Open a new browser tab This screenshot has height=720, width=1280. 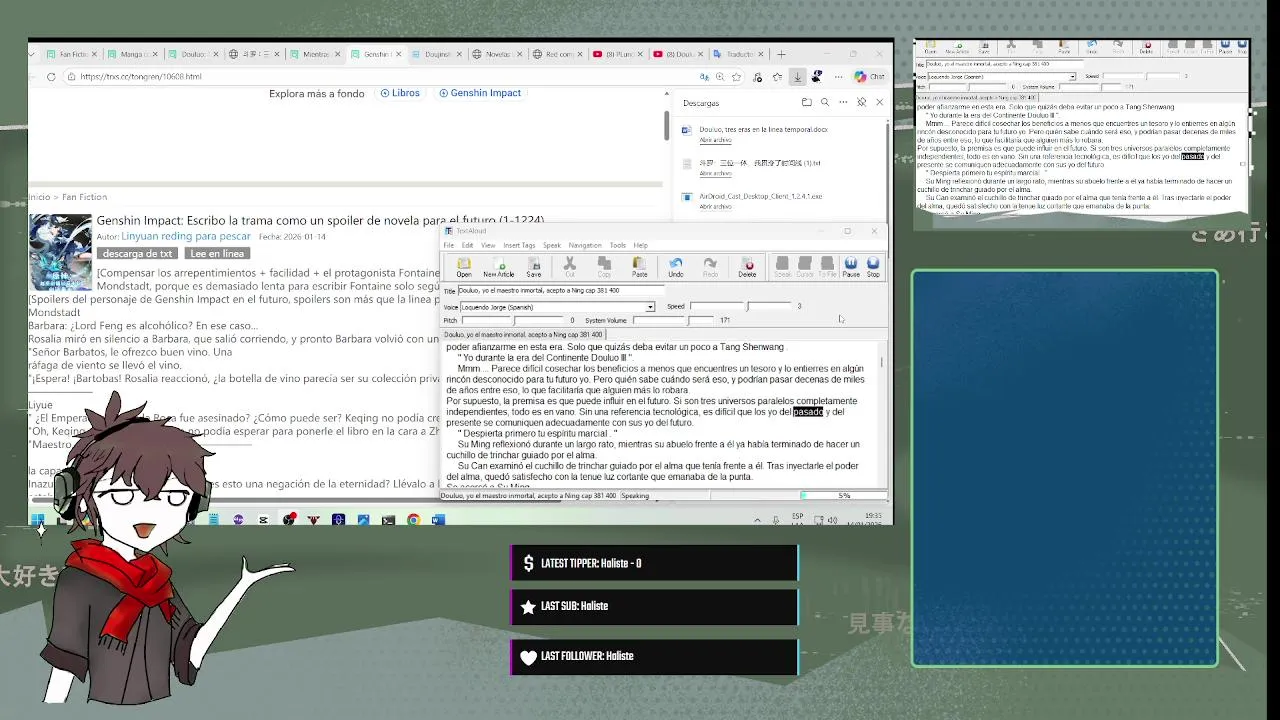tap(782, 54)
